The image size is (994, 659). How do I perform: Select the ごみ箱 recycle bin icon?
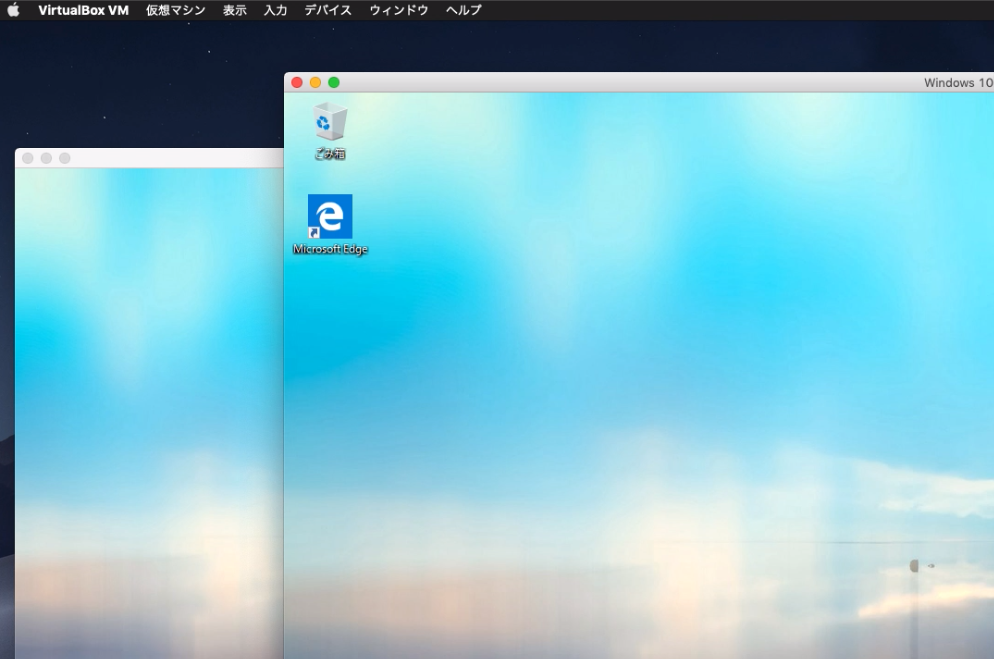330,121
